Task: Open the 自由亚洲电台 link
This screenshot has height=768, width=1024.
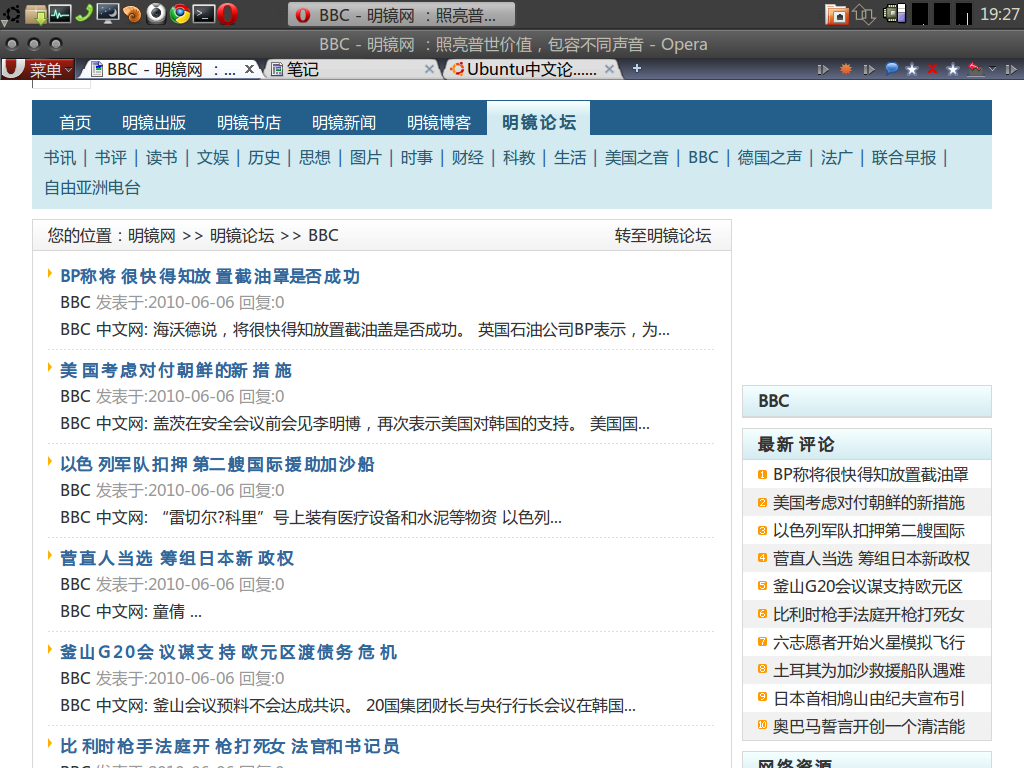Action: click(x=92, y=188)
